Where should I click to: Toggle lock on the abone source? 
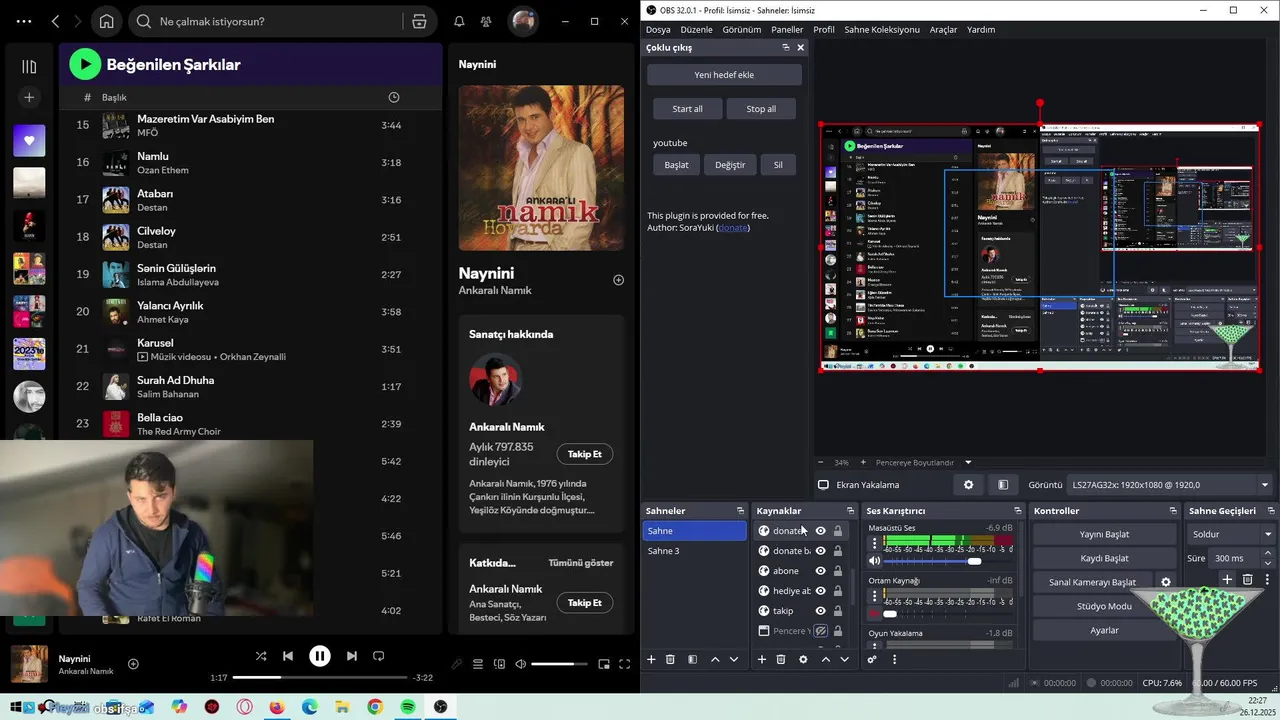[x=838, y=571]
